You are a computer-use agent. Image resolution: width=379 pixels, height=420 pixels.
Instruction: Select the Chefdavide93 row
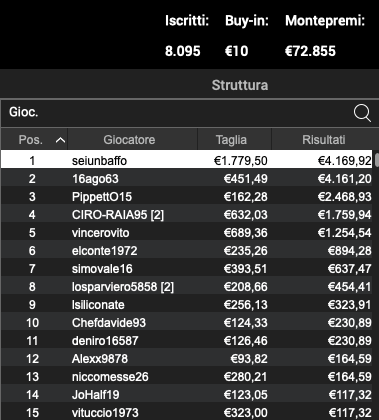click(187, 323)
